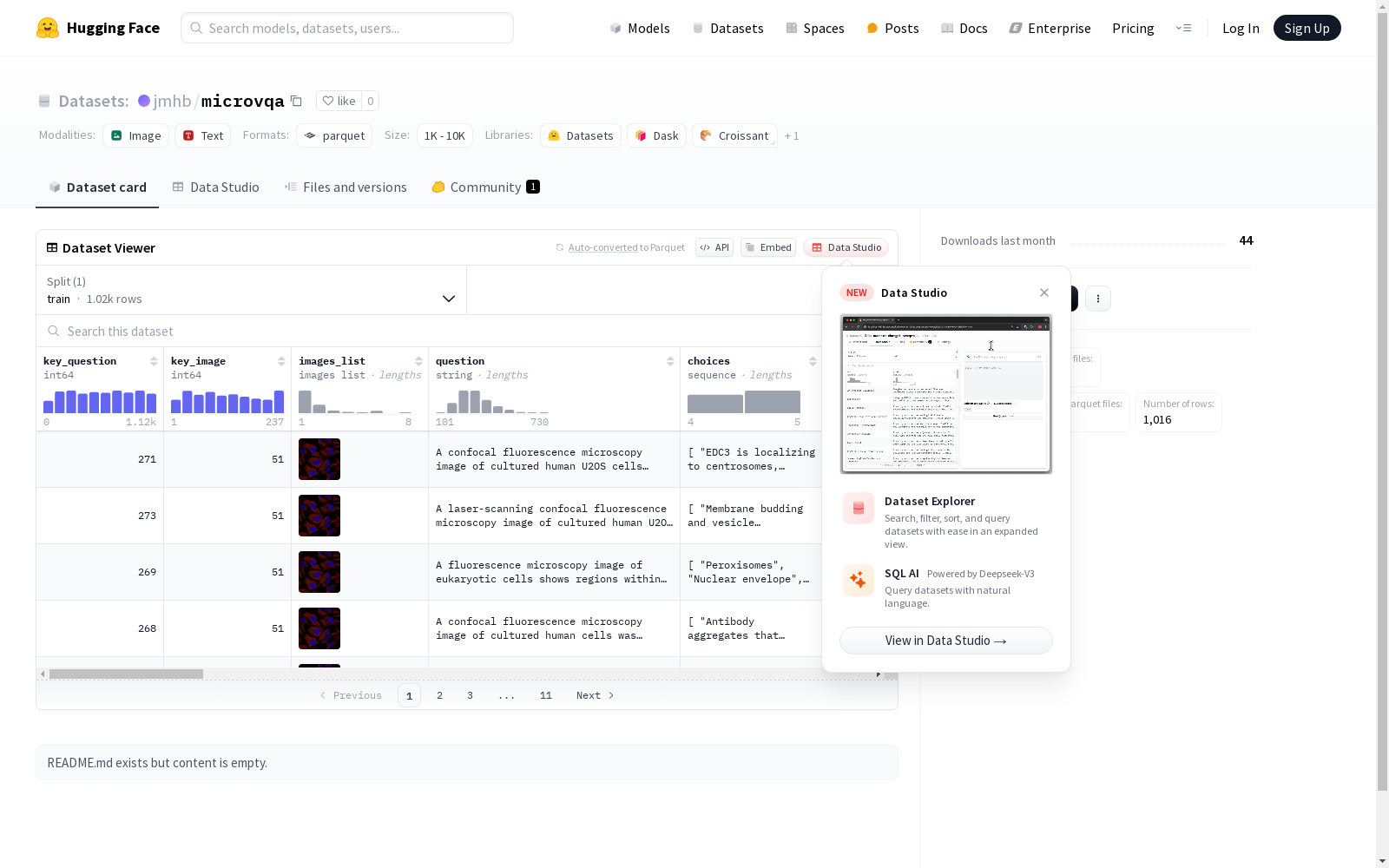The width and height of the screenshot is (1389, 868).
Task: Open image thumbnail in row 273
Action: pos(319,516)
